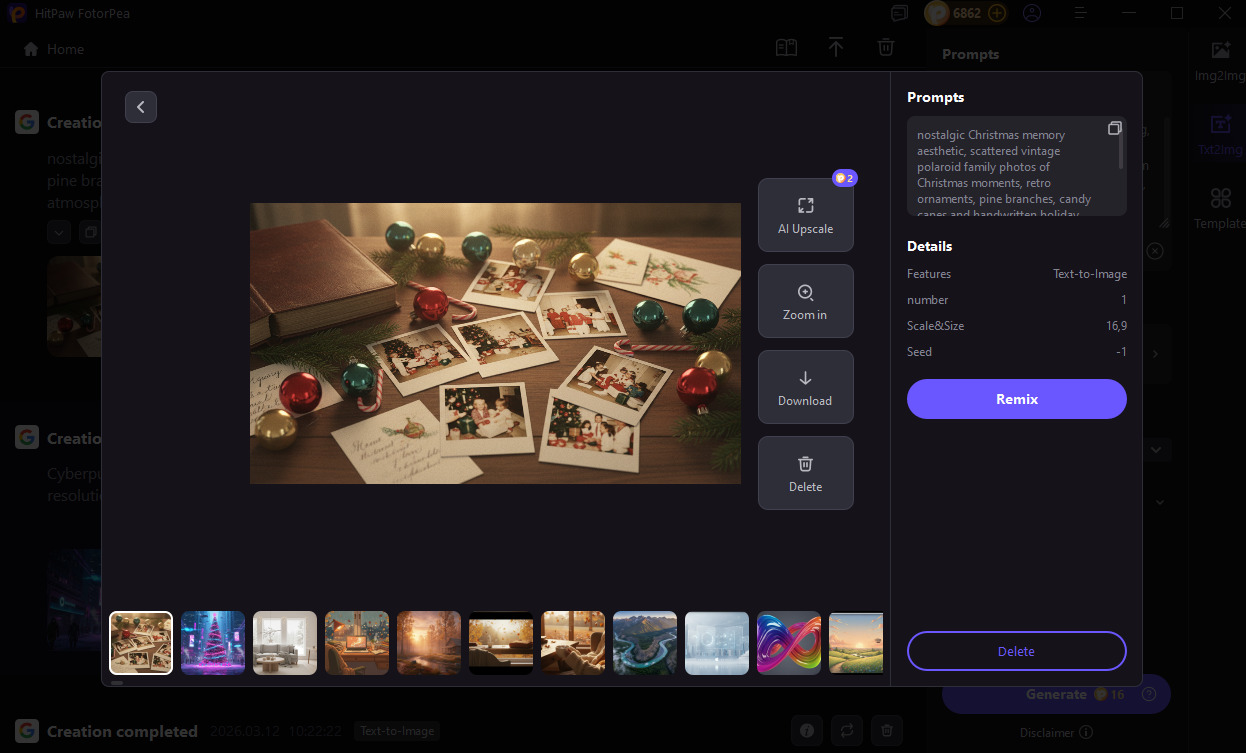Image resolution: width=1246 pixels, height=753 pixels.
Task: Add credits with the plus icon
Action: click(997, 14)
